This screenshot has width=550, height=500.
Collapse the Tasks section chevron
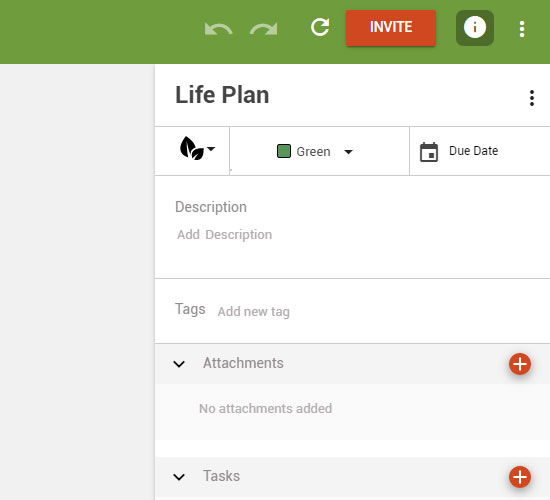coord(179,477)
